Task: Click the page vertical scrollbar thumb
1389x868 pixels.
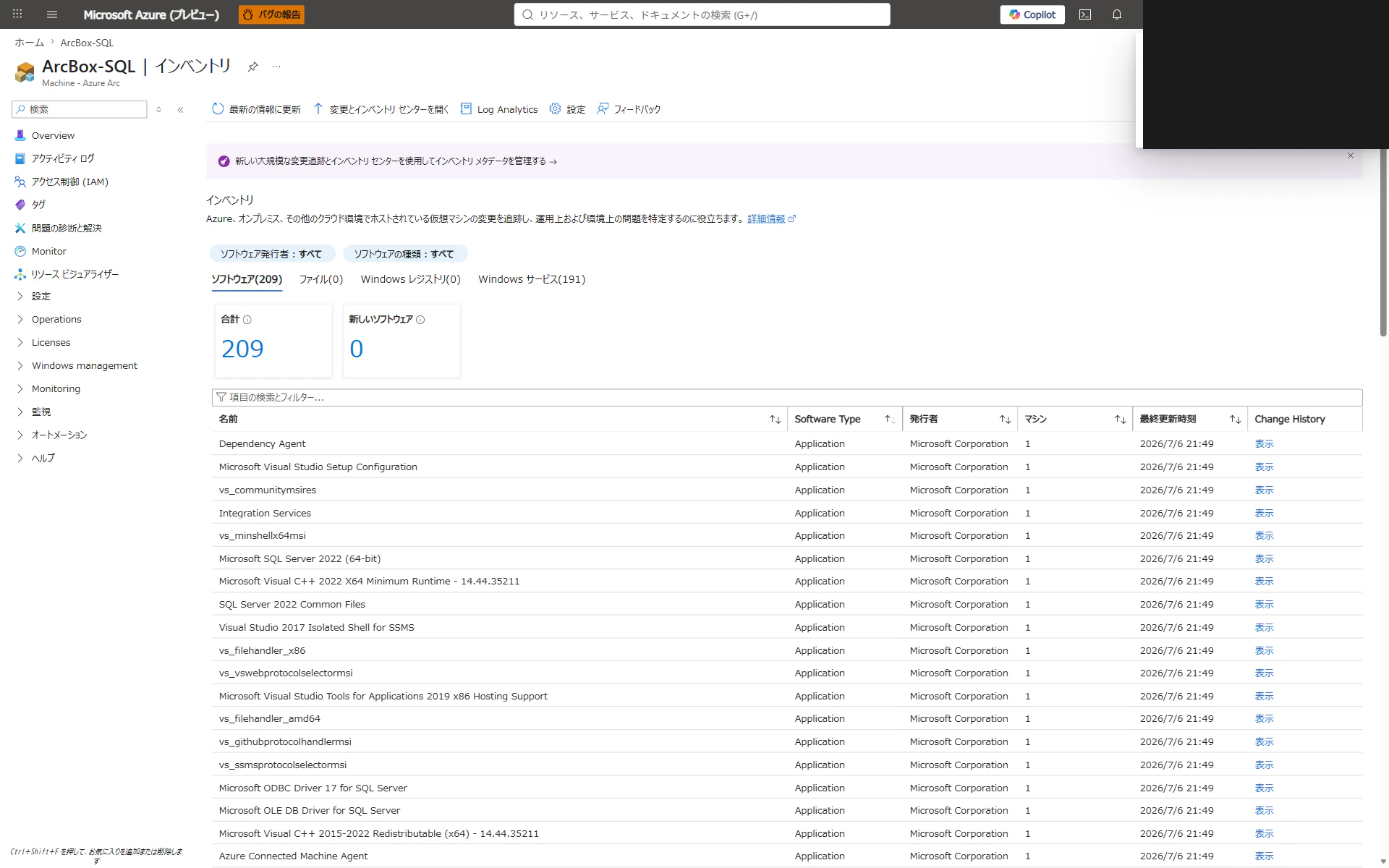Action: [1383, 242]
